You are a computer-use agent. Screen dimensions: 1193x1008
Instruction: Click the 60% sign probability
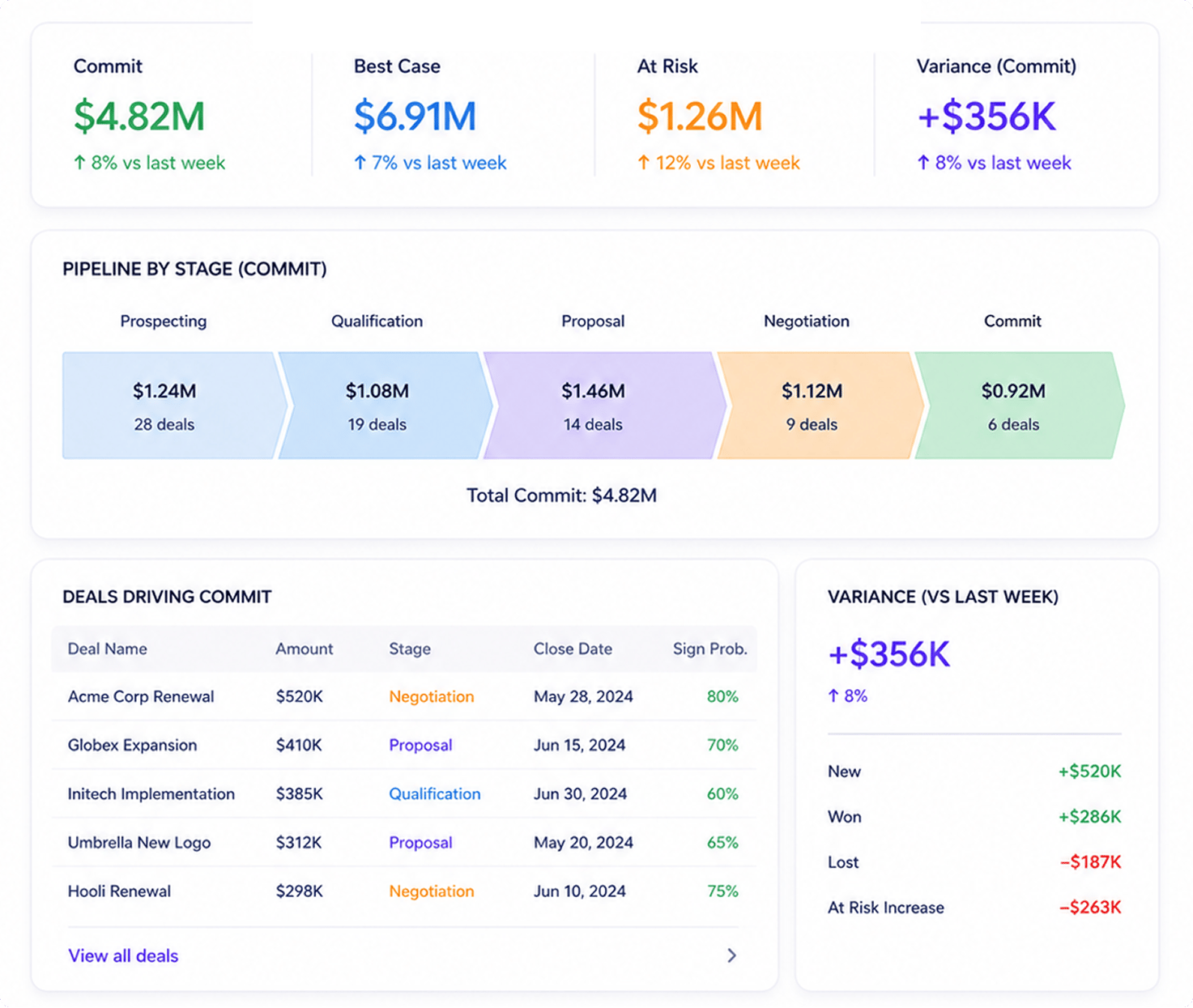click(722, 793)
